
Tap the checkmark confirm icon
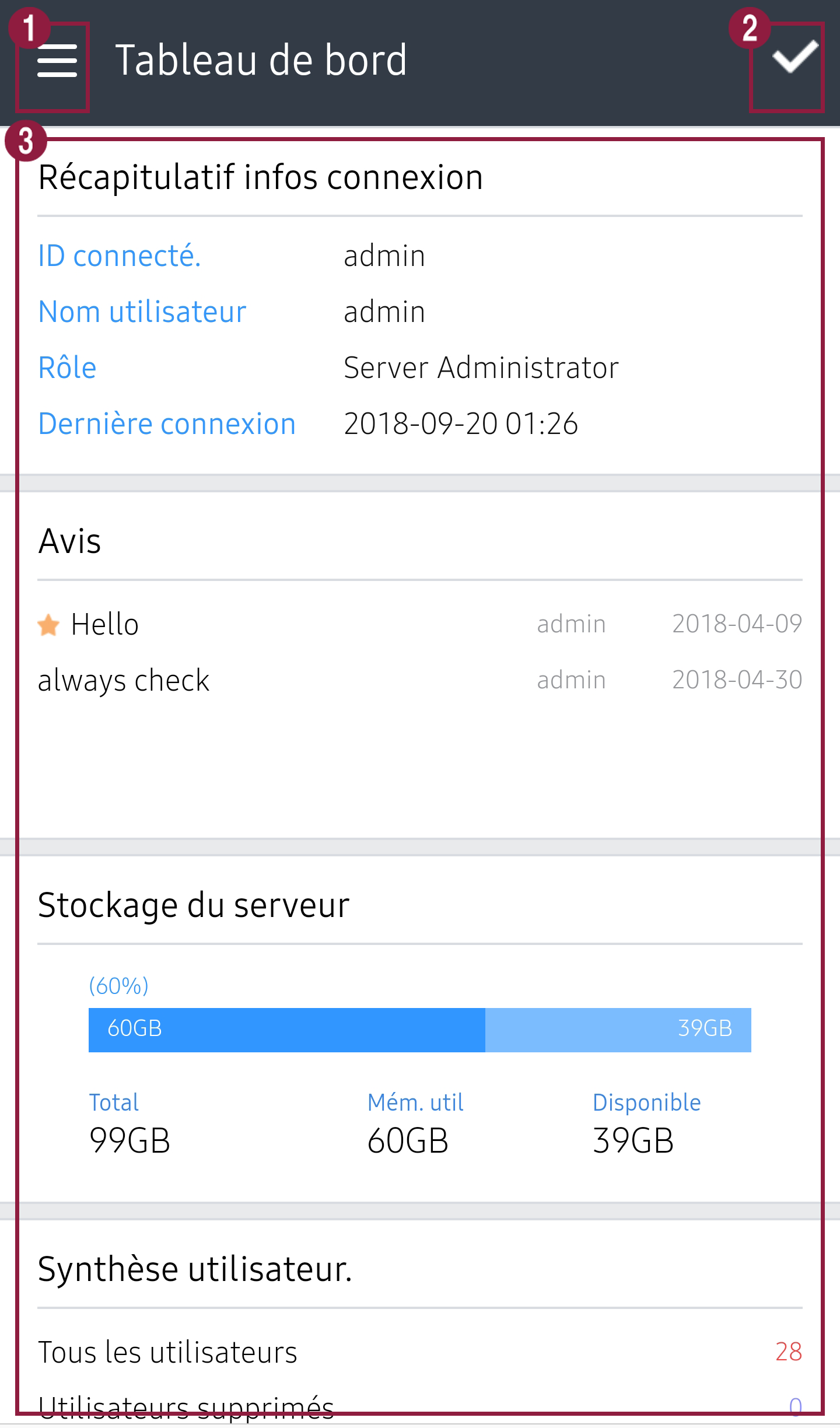pos(794,57)
